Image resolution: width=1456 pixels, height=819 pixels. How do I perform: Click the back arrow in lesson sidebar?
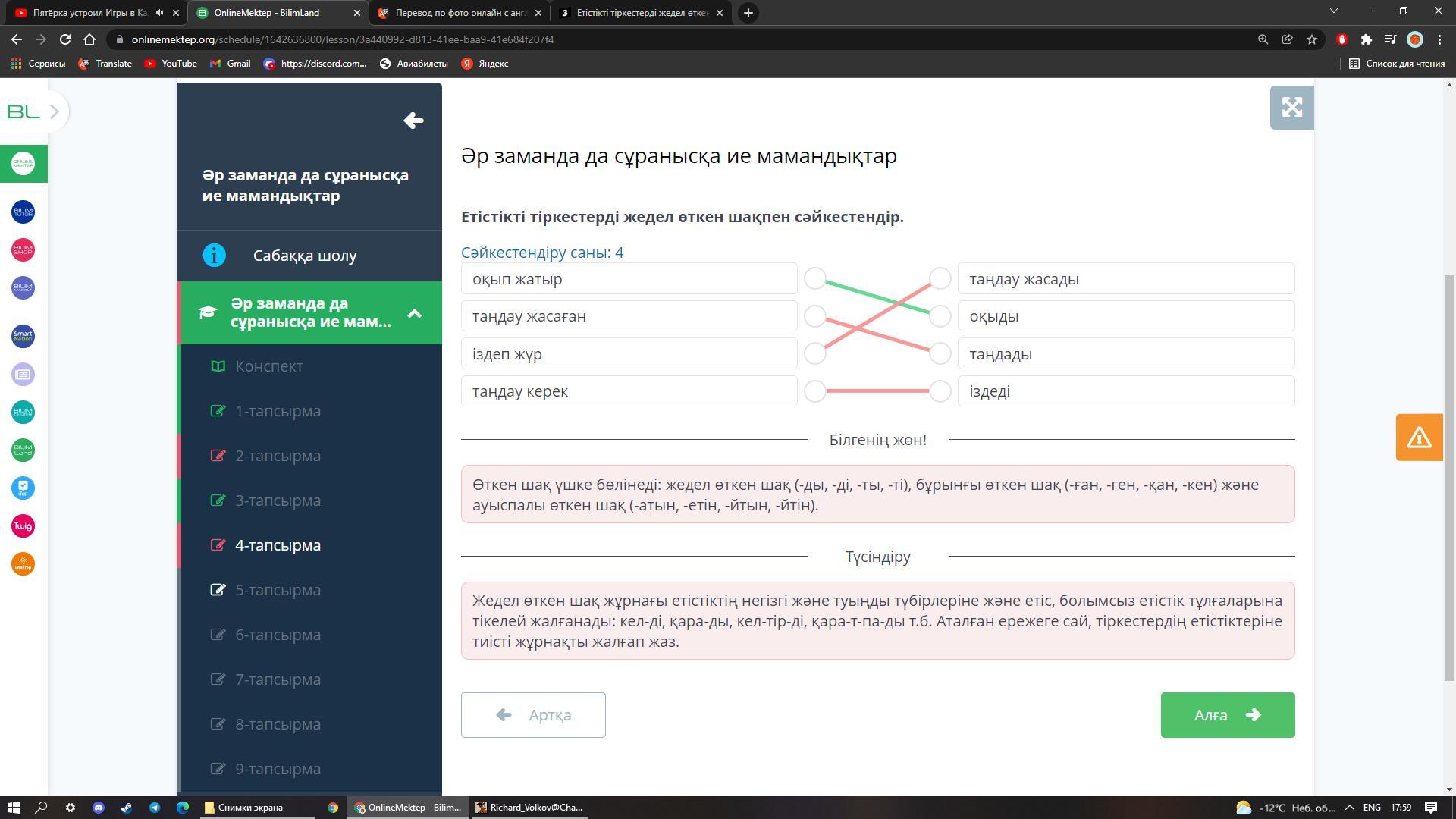click(413, 121)
